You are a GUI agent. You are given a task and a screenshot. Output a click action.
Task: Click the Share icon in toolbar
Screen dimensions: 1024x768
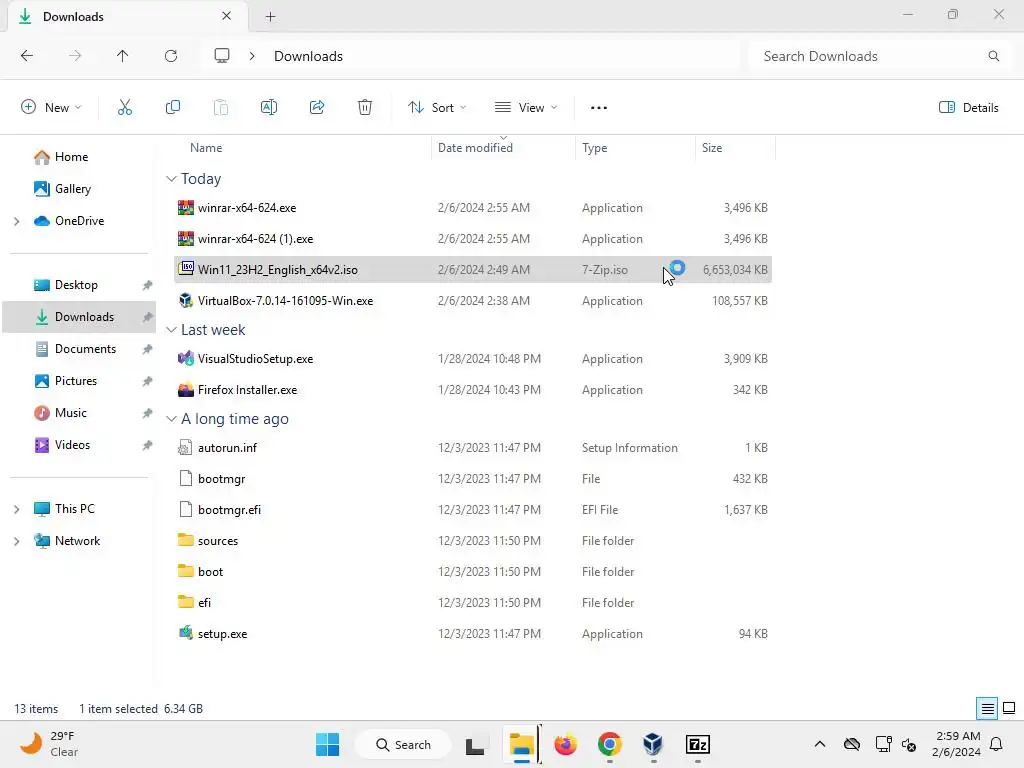click(317, 108)
